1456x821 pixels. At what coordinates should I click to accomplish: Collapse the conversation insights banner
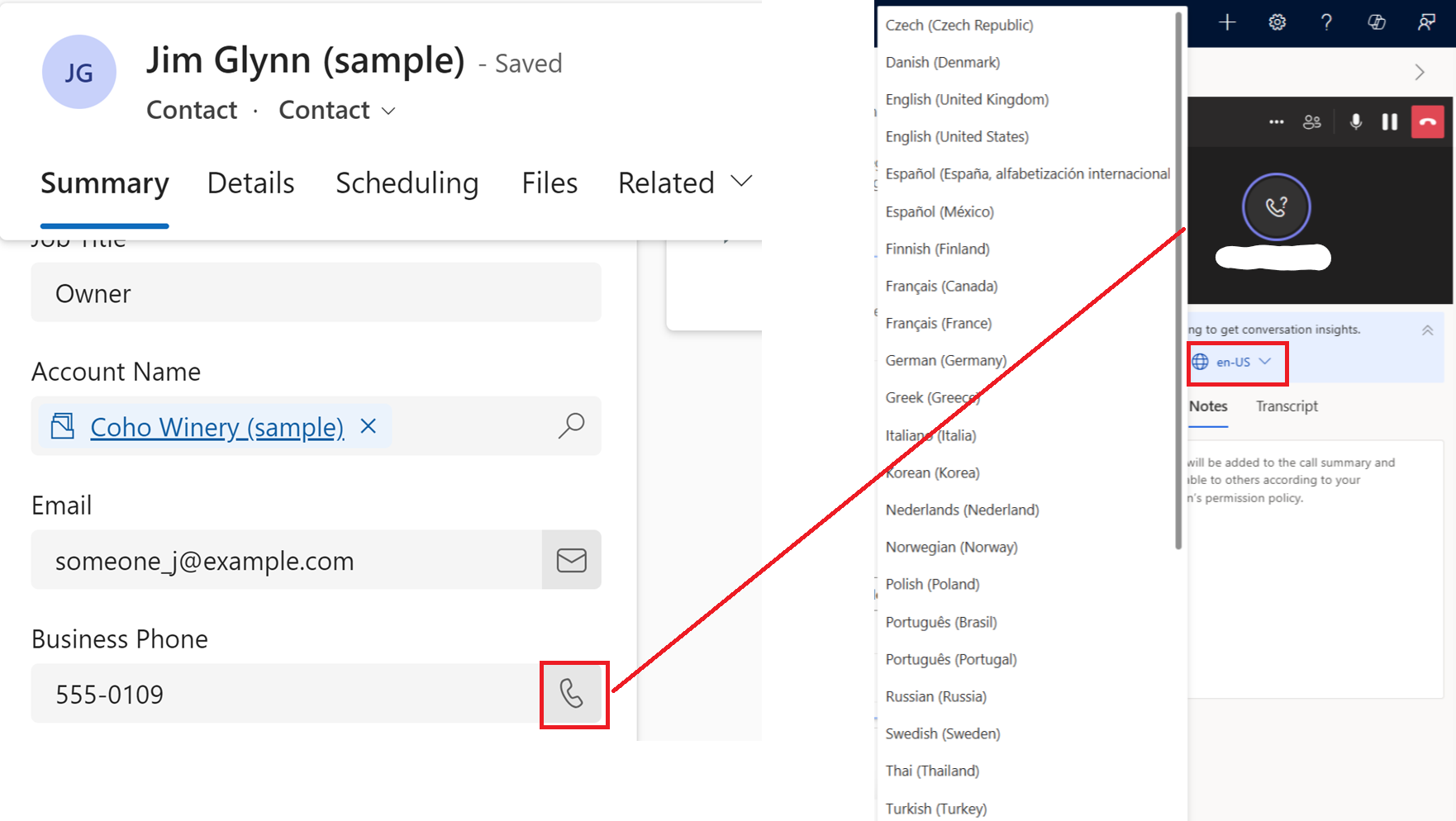[1427, 329]
